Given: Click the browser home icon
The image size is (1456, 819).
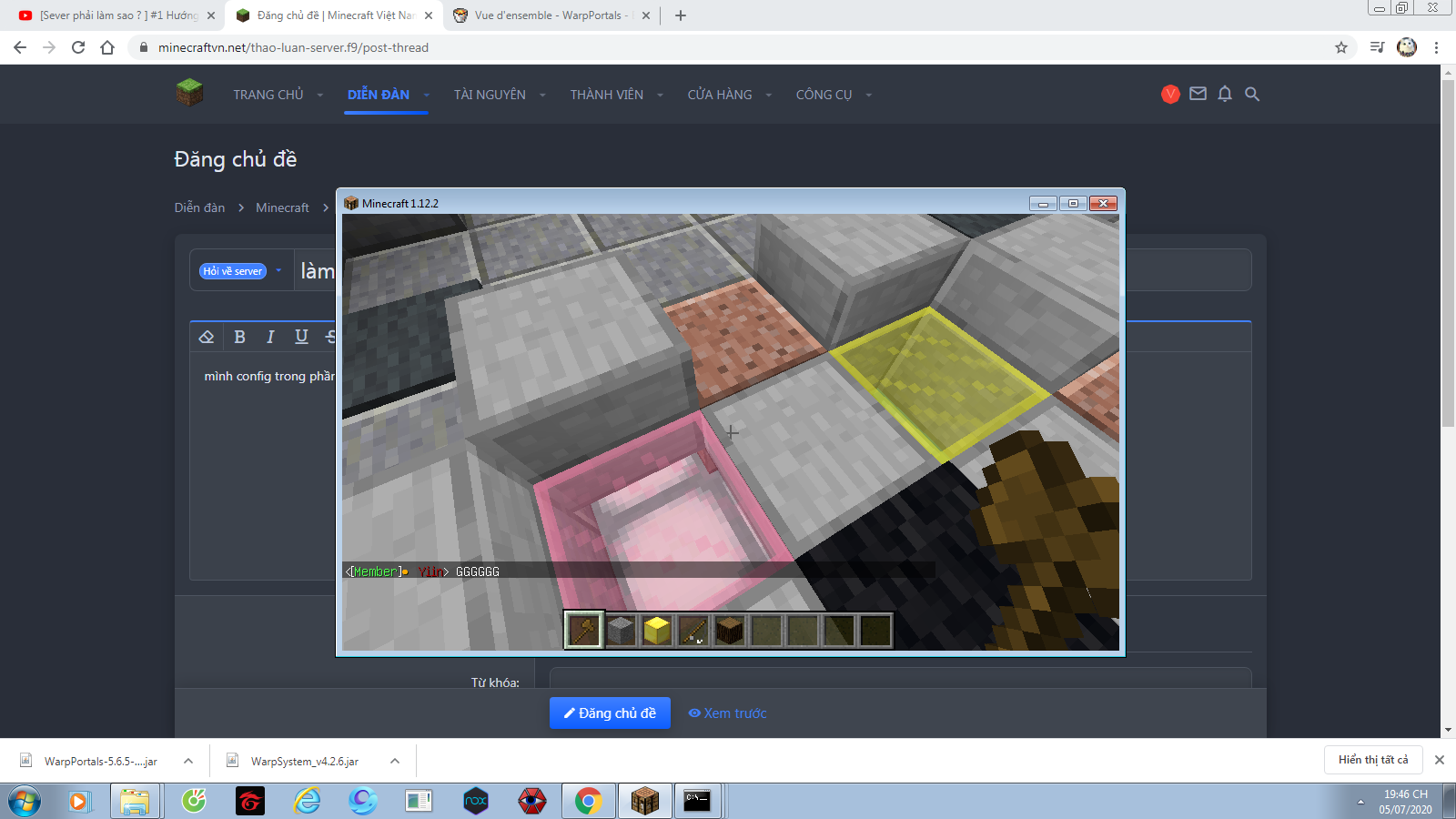Looking at the screenshot, I should point(107,47).
